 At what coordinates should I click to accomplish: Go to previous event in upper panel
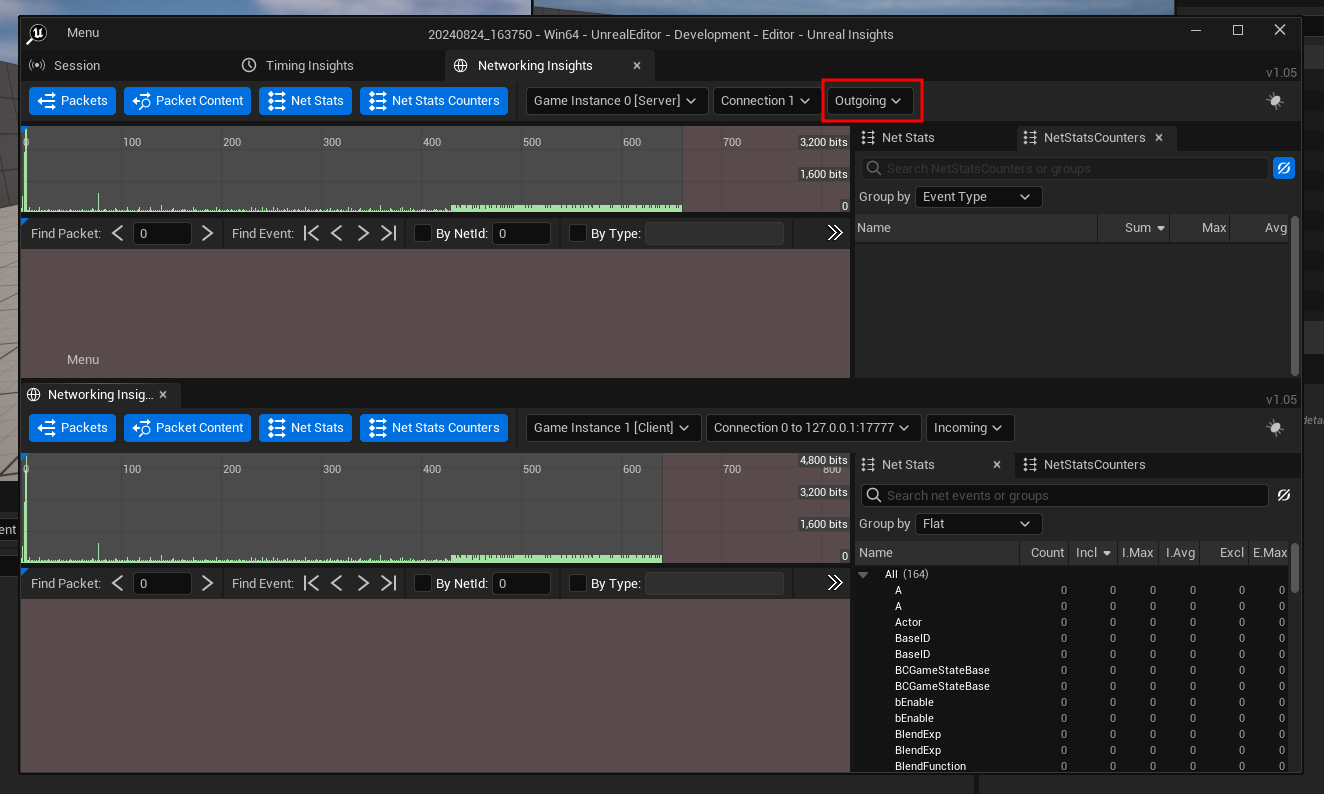point(337,234)
